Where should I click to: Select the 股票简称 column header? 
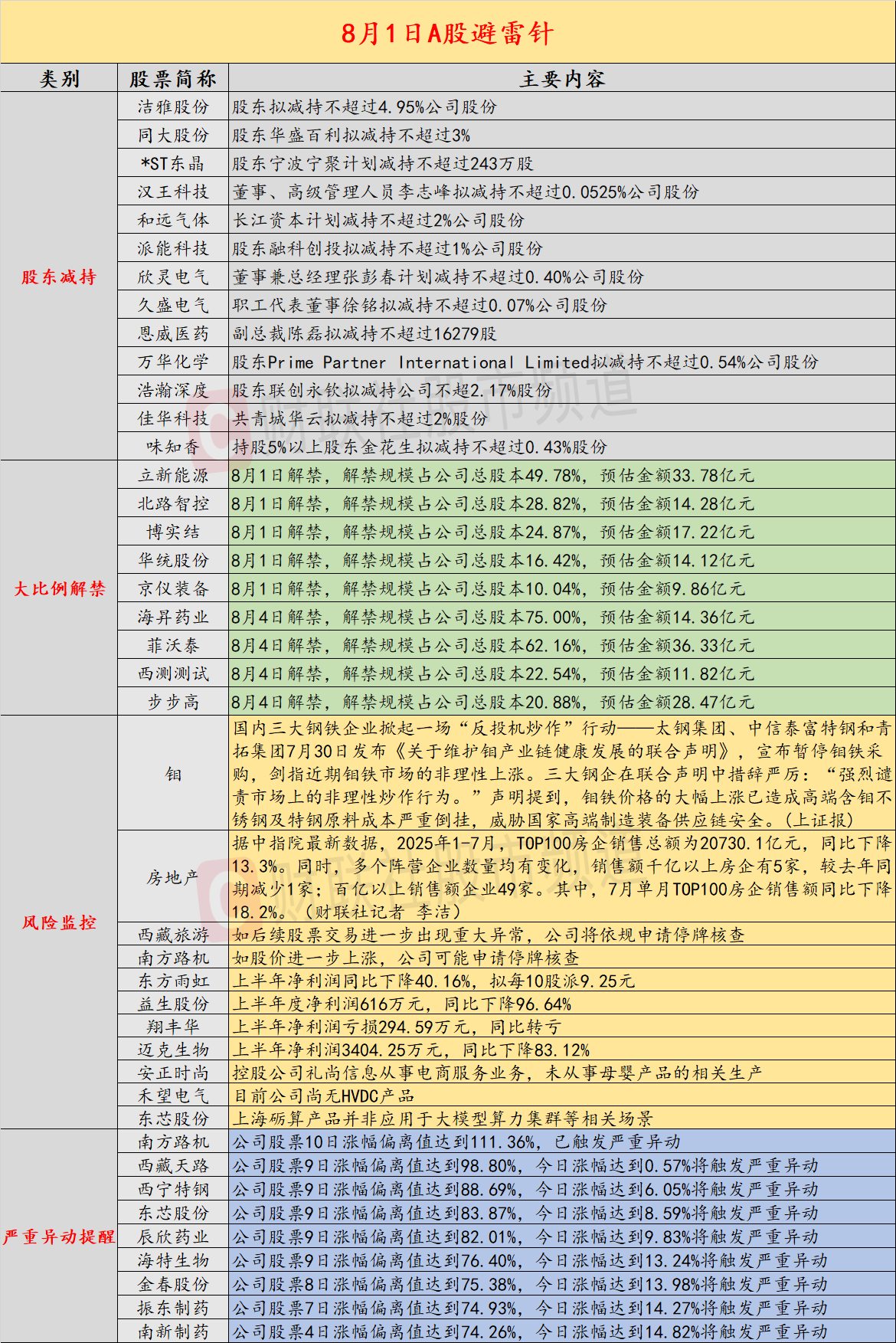(x=173, y=78)
